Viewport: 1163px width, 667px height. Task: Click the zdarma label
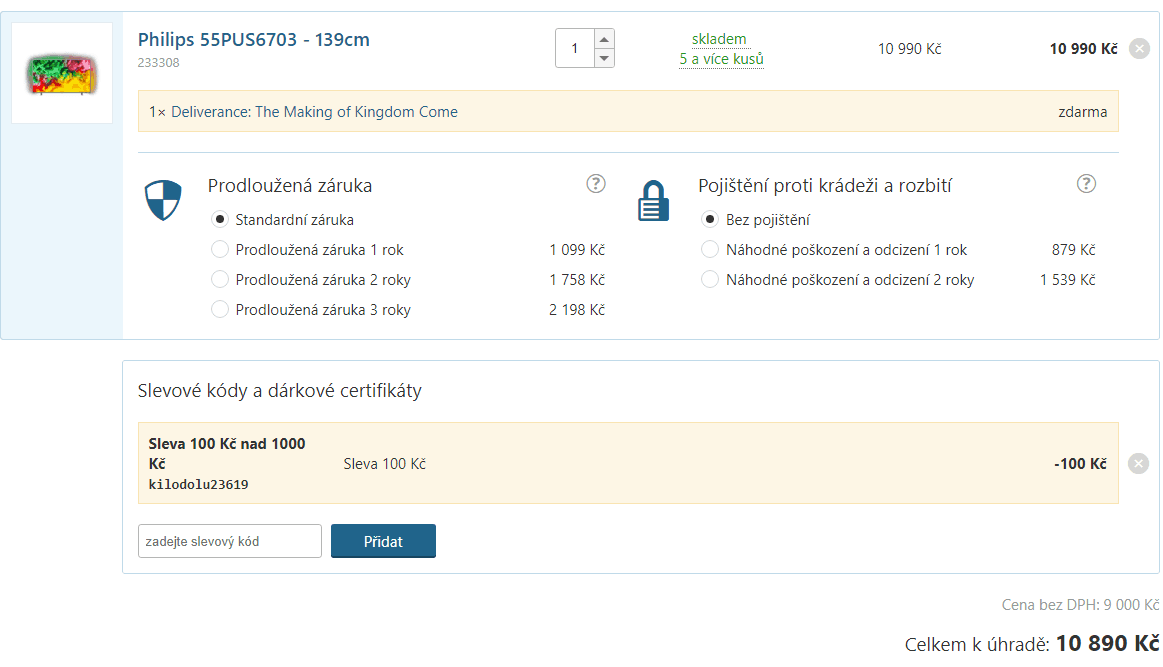[x=1083, y=112]
